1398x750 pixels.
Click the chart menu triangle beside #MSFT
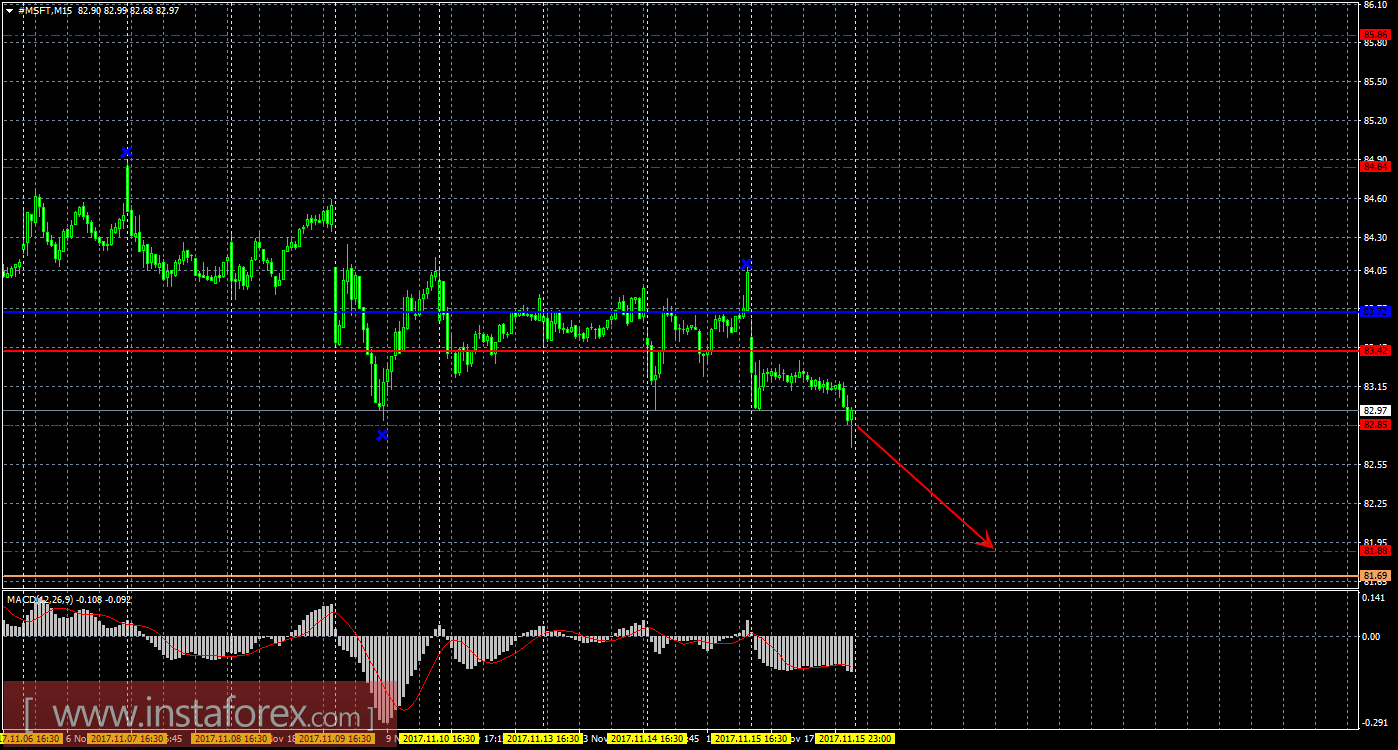pyautogui.click(x=9, y=10)
